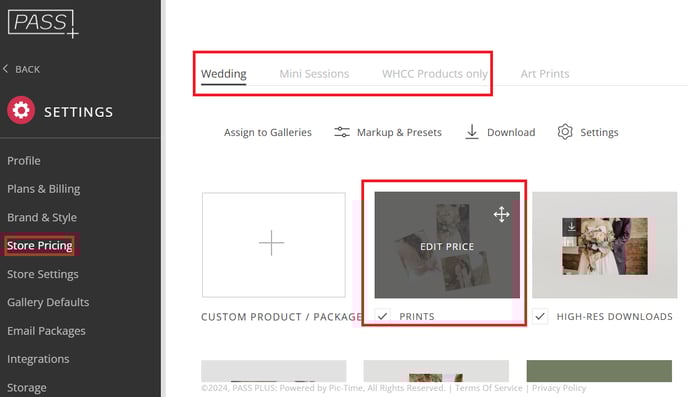Click Edit Price on the Prints tile

[x=447, y=247]
